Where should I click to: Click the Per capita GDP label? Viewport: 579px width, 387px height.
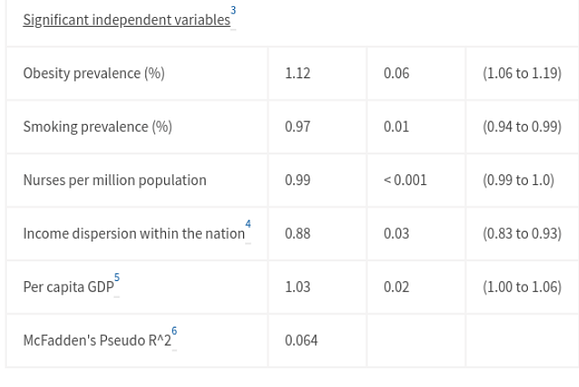(69, 287)
